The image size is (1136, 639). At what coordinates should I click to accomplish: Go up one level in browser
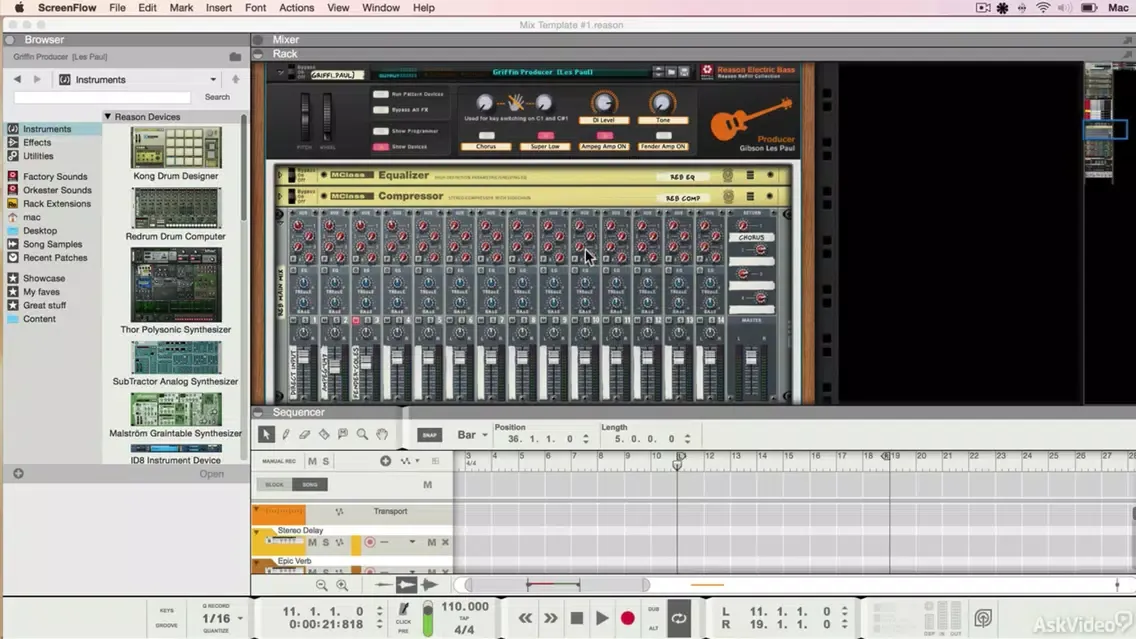point(235,79)
